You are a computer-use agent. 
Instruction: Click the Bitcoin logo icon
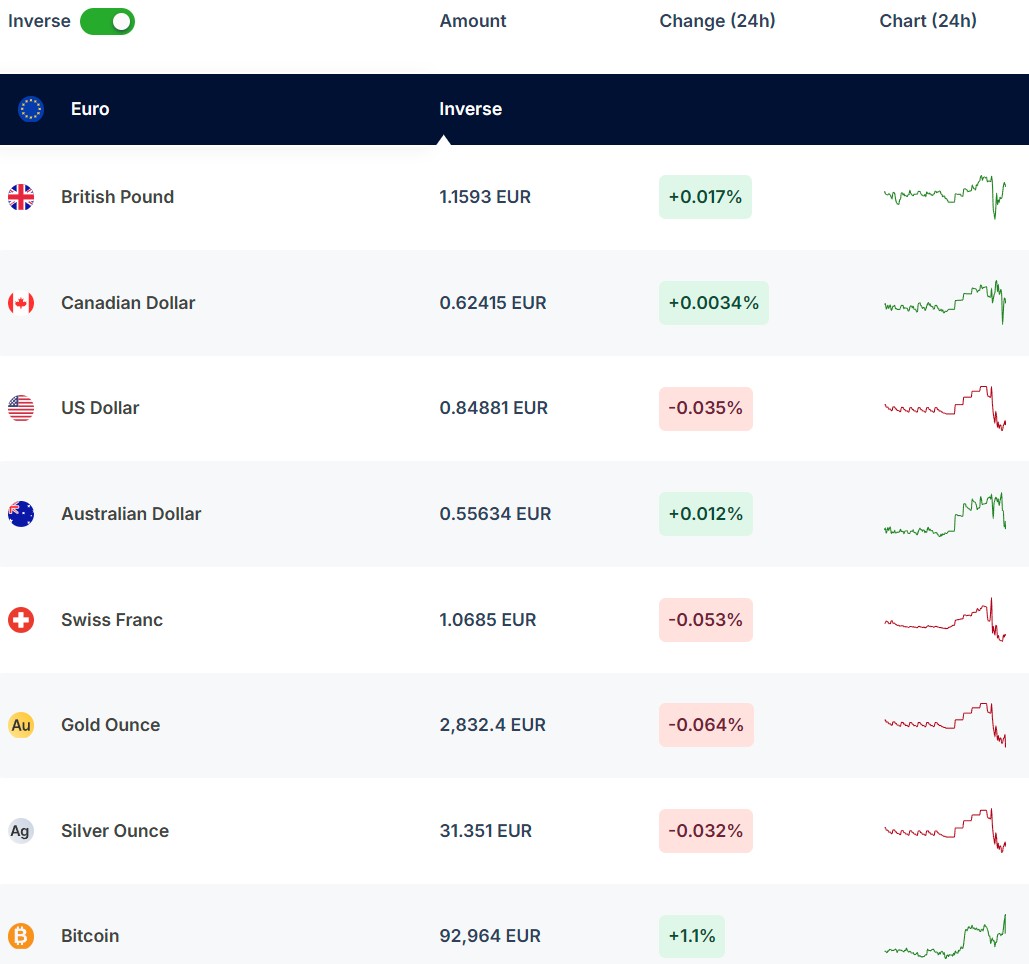pyautogui.click(x=21, y=936)
